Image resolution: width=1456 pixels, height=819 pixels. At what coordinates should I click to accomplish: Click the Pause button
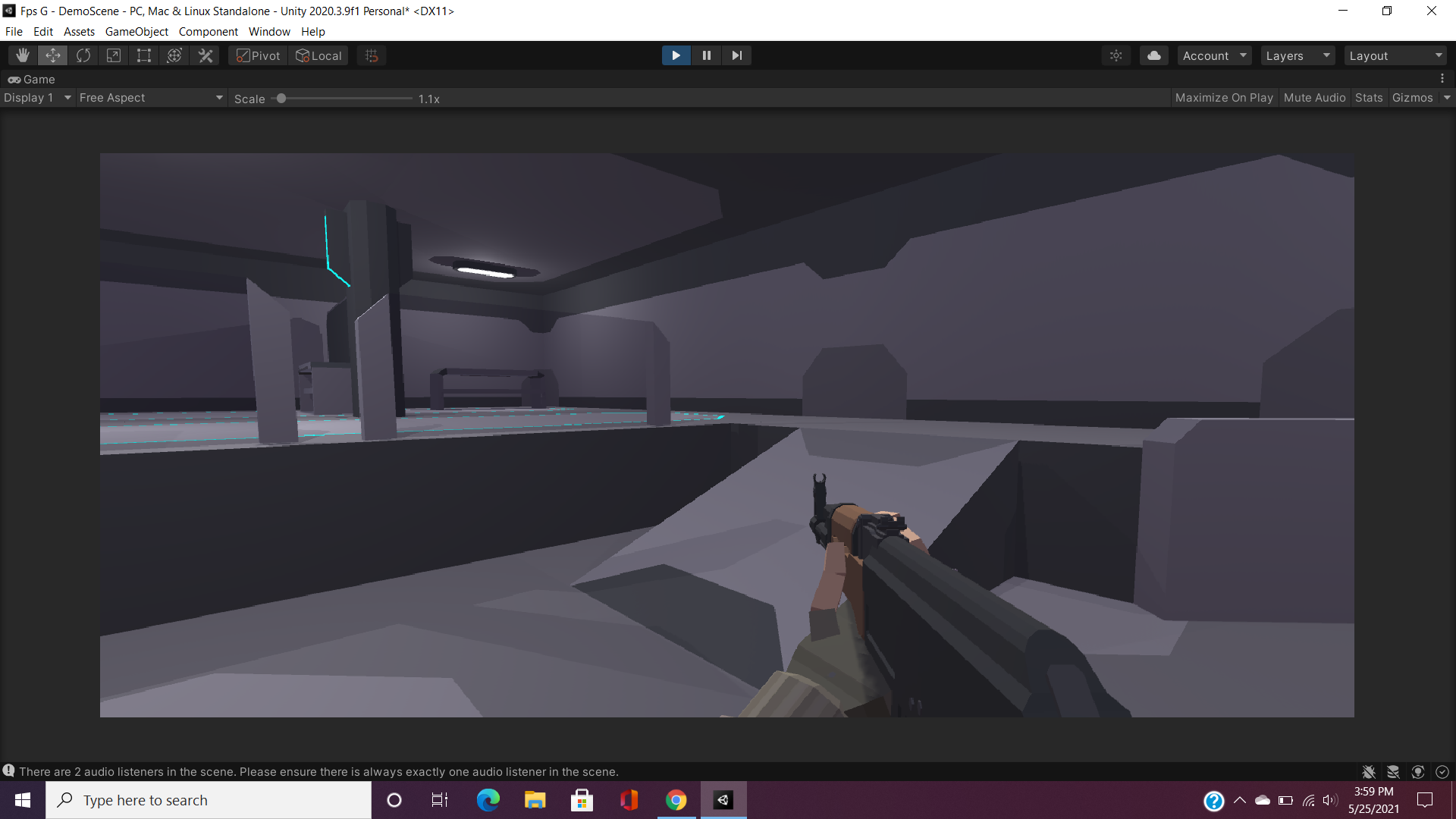706,55
